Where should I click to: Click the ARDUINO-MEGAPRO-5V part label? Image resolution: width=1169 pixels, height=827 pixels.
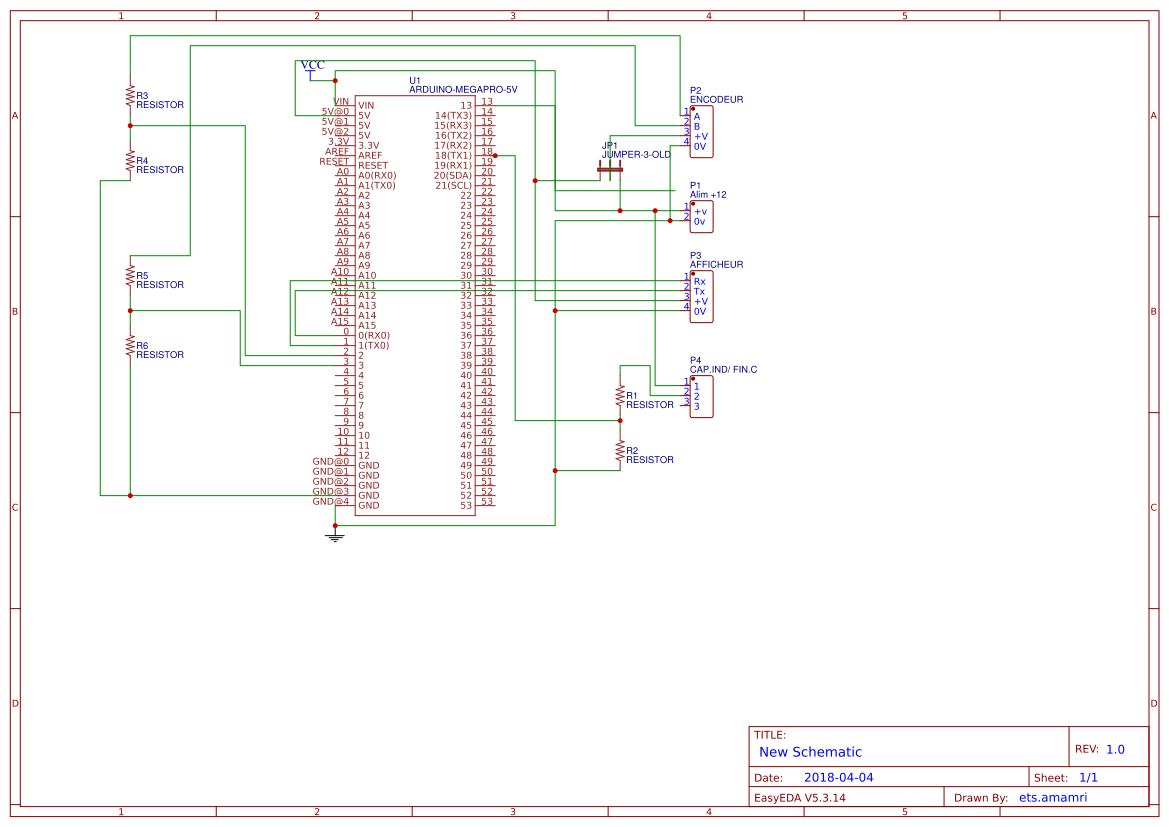[x=463, y=89]
